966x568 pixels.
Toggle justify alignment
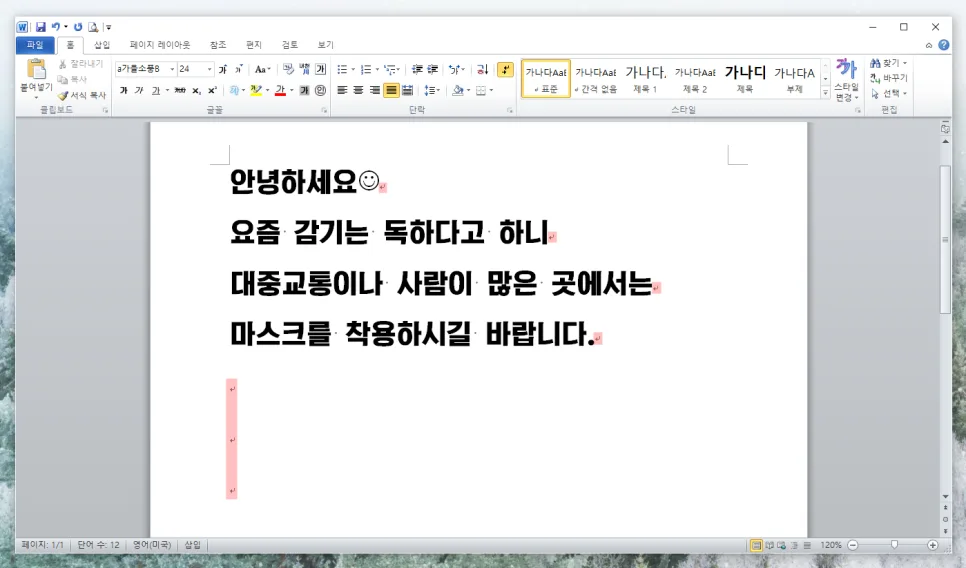point(391,91)
